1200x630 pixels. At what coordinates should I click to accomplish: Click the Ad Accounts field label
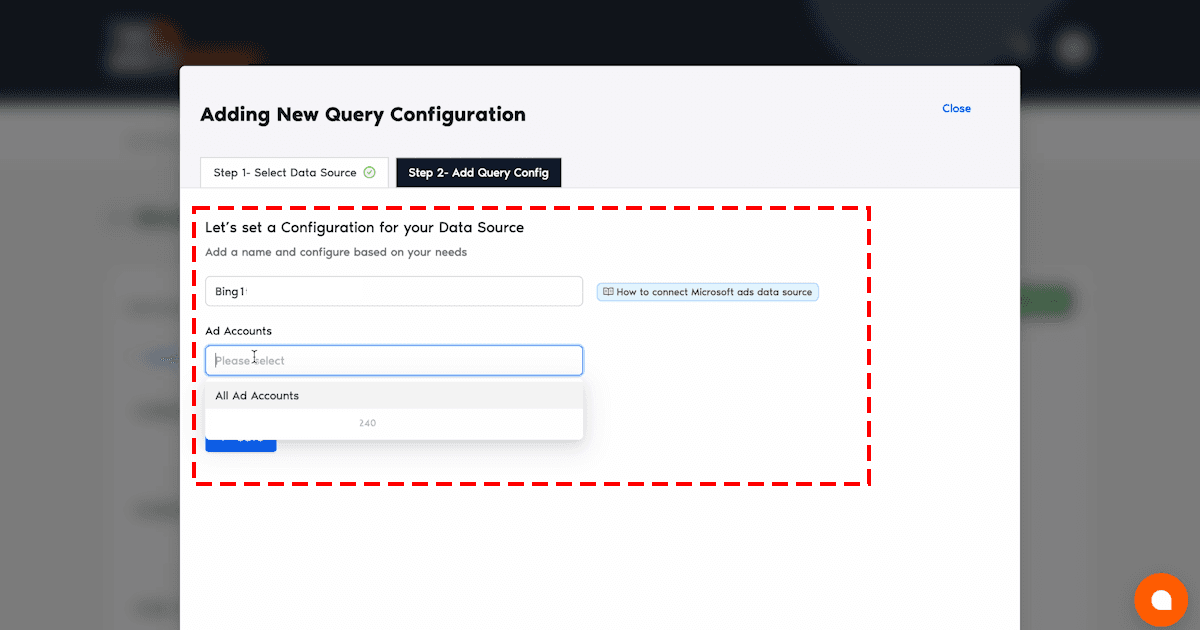point(238,331)
